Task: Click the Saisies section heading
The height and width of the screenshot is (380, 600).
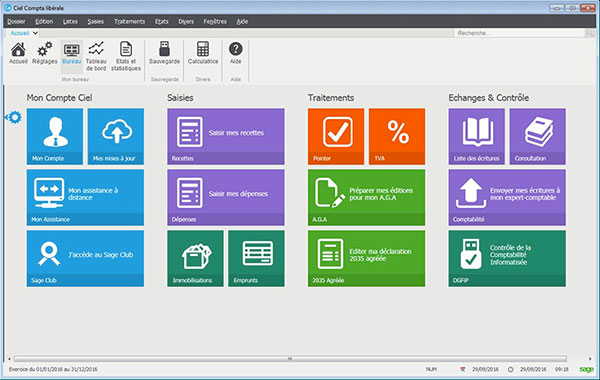Action: 180,98
